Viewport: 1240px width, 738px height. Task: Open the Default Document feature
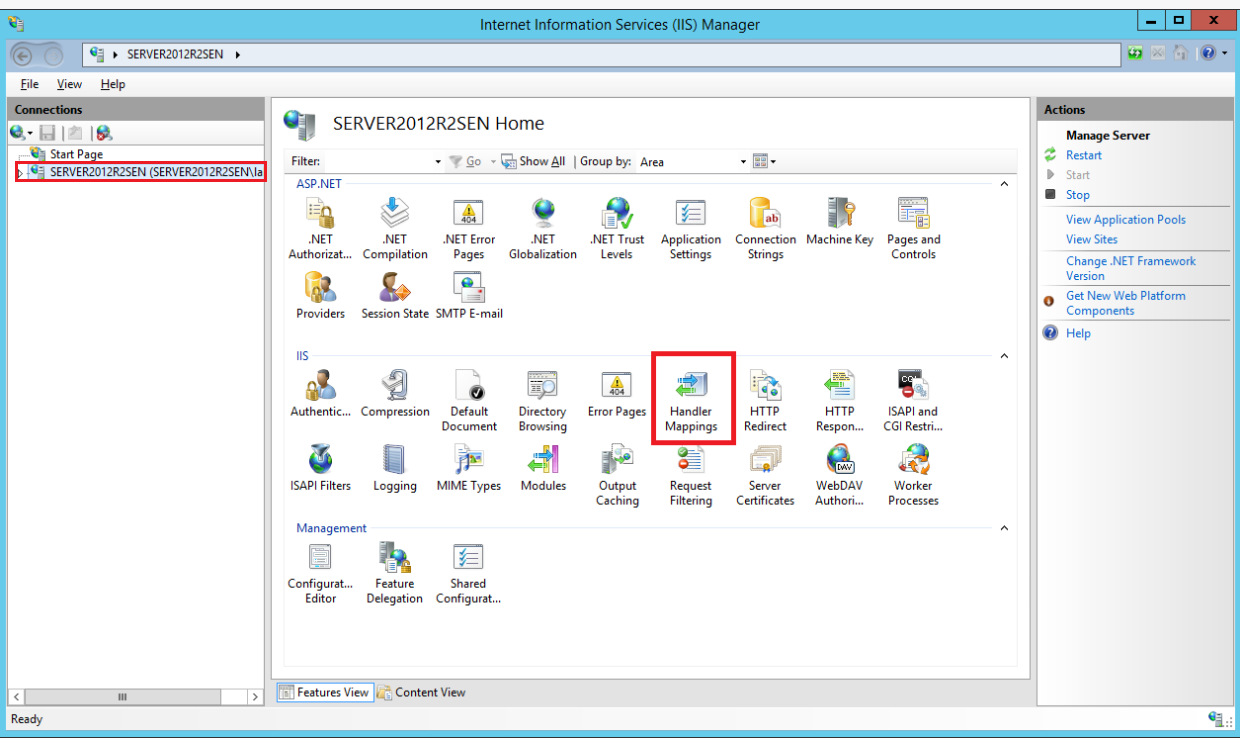pyautogui.click(x=469, y=401)
